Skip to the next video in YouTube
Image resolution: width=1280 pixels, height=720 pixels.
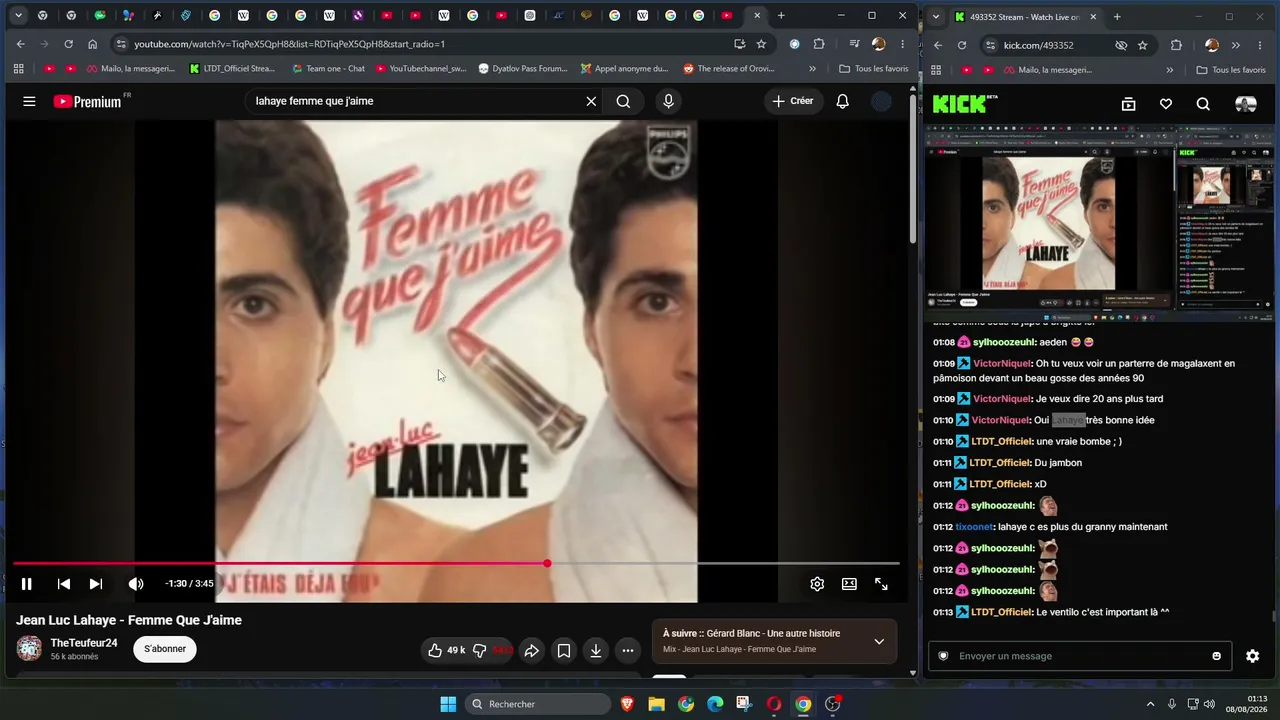coord(96,584)
